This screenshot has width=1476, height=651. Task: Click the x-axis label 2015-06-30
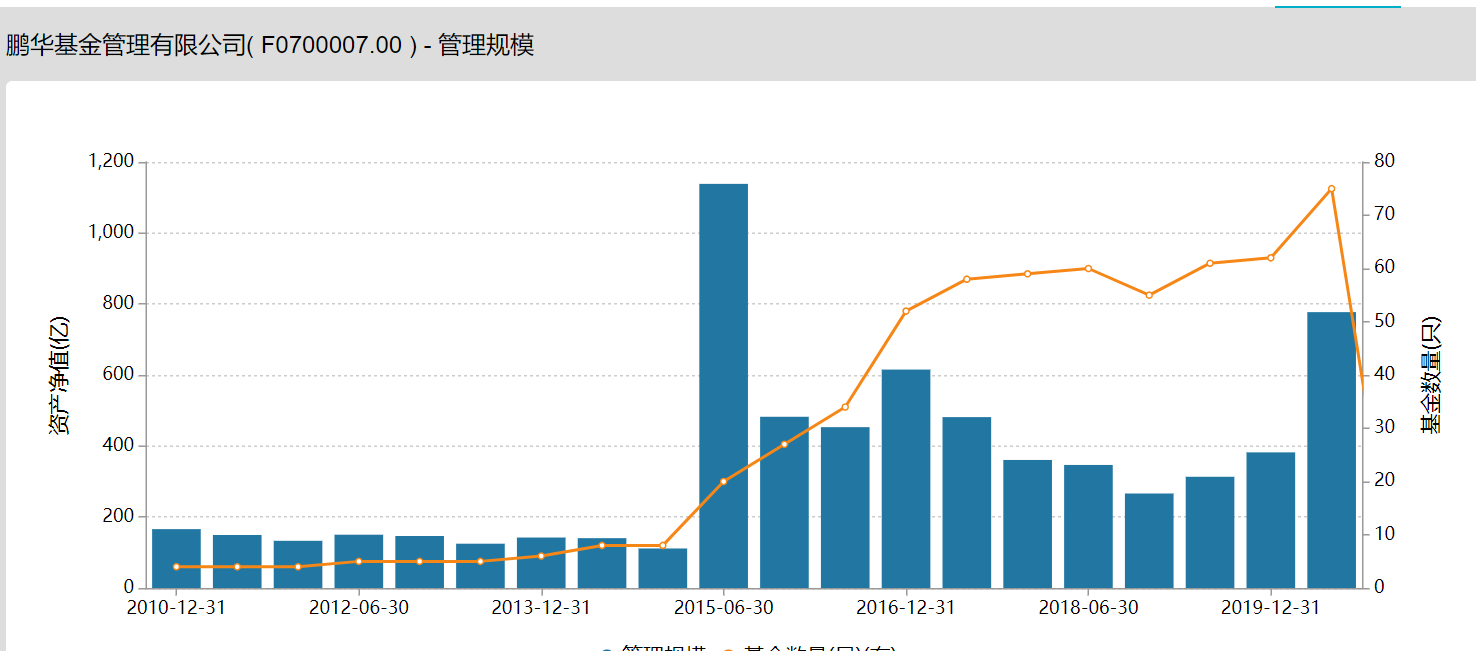[x=723, y=608]
